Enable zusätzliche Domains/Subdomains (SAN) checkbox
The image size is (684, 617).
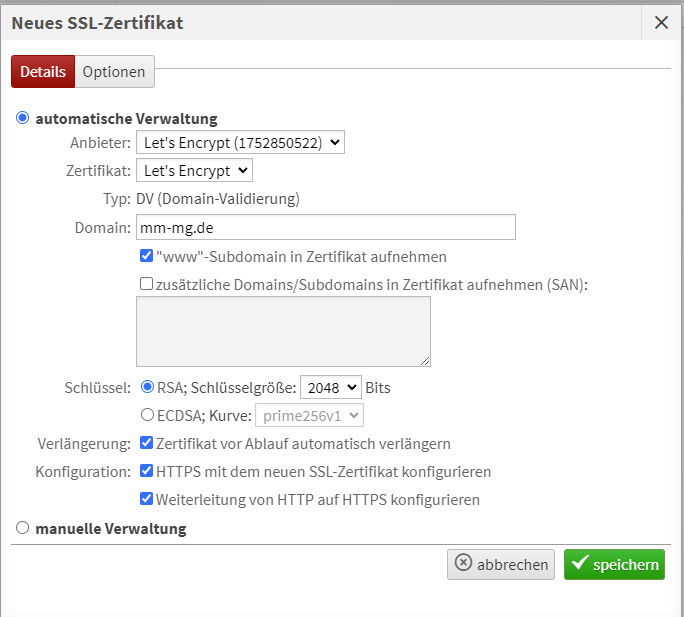pyautogui.click(x=147, y=284)
